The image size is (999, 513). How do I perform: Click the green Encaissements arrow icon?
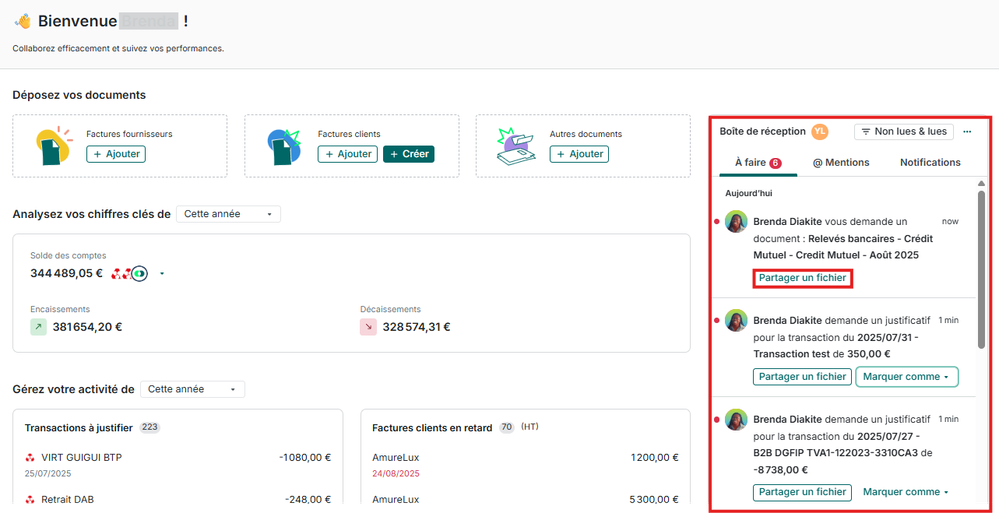tap(38, 327)
